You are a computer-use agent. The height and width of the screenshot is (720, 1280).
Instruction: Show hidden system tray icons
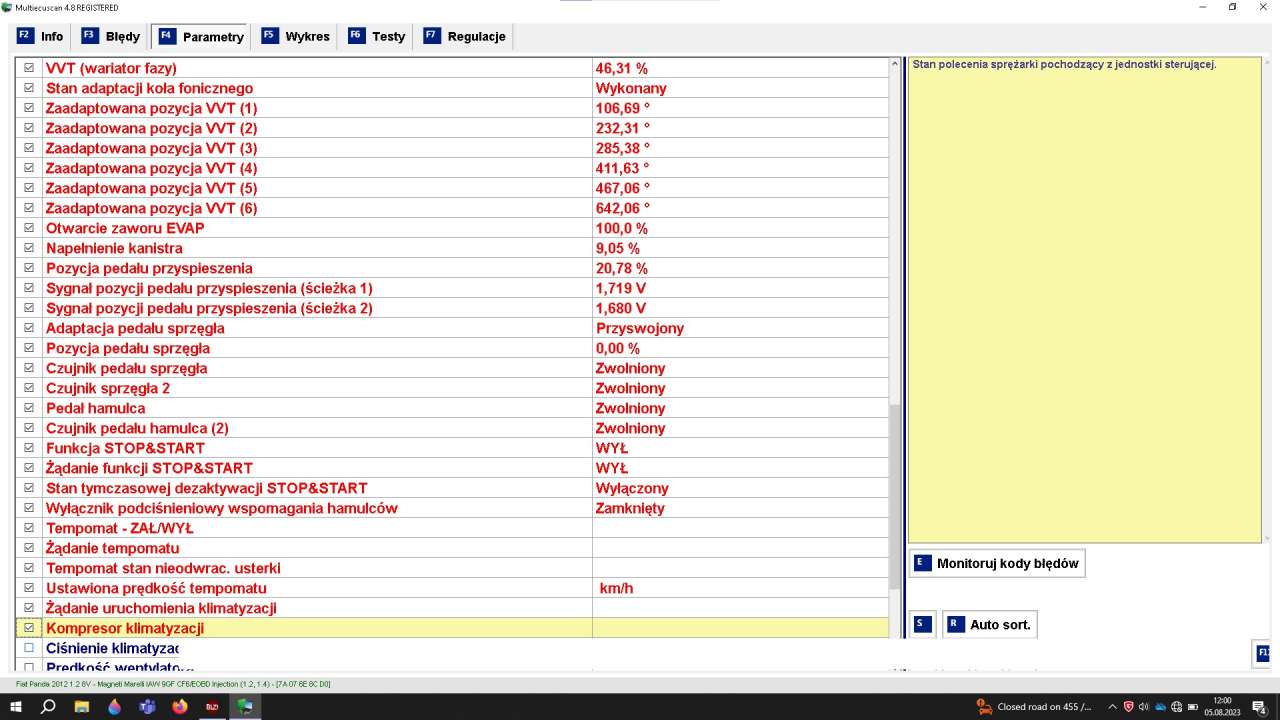coord(1112,707)
